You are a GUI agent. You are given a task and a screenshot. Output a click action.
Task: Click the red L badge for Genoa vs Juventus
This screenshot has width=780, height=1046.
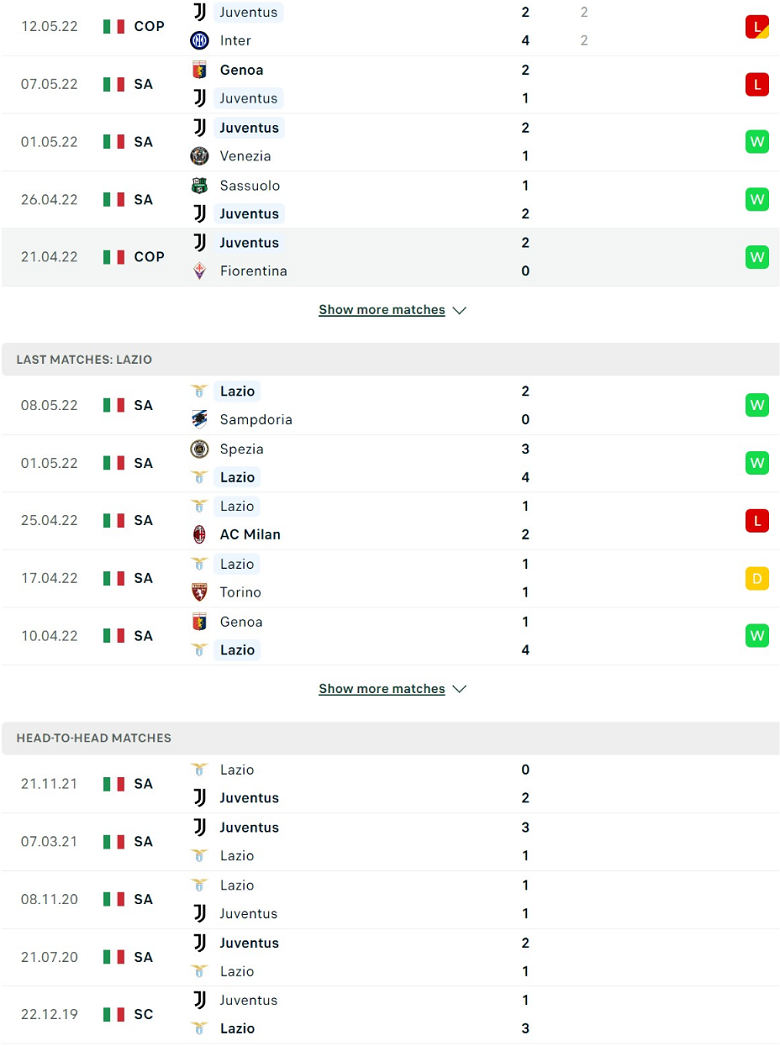pyautogui.click(x=757, y=85)
